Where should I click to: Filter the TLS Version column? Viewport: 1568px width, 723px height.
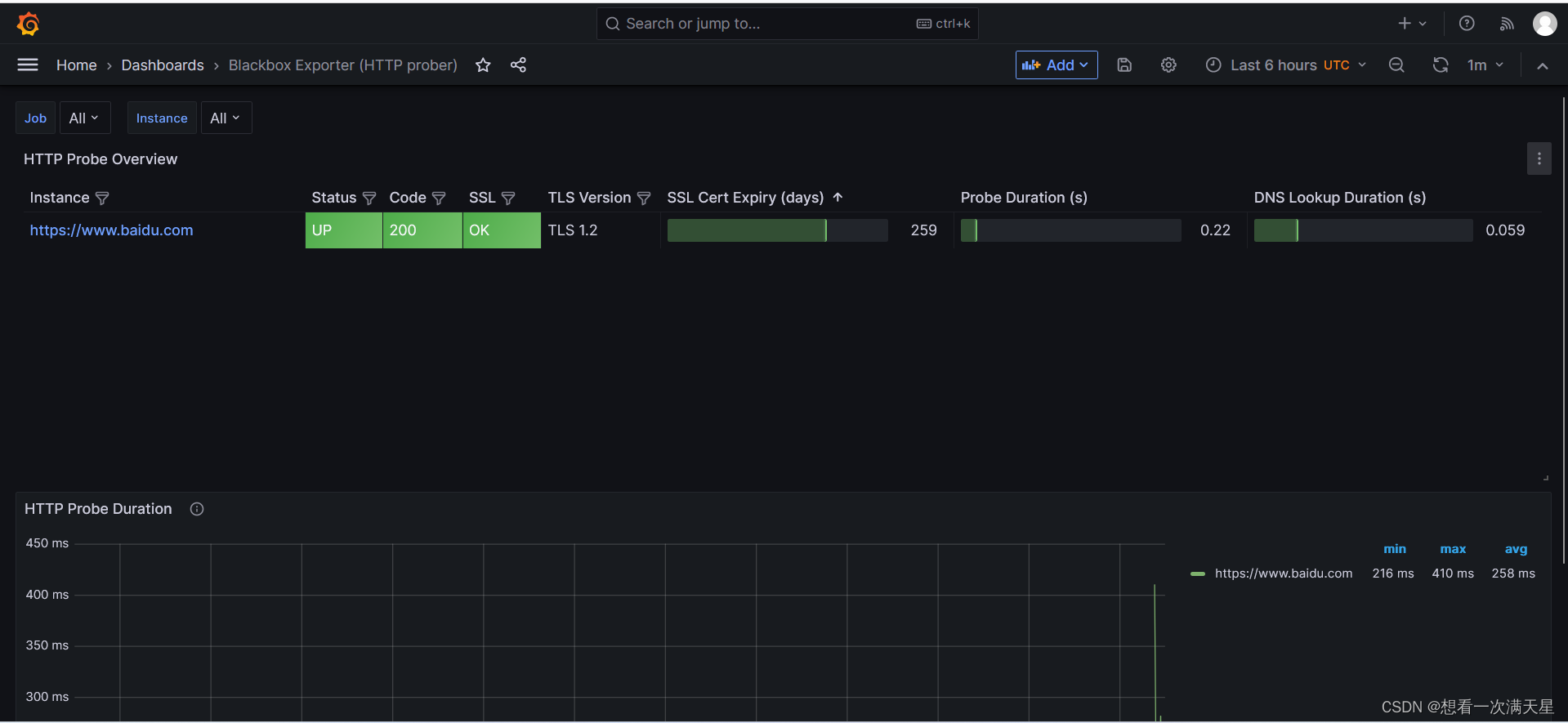point(644,198)
